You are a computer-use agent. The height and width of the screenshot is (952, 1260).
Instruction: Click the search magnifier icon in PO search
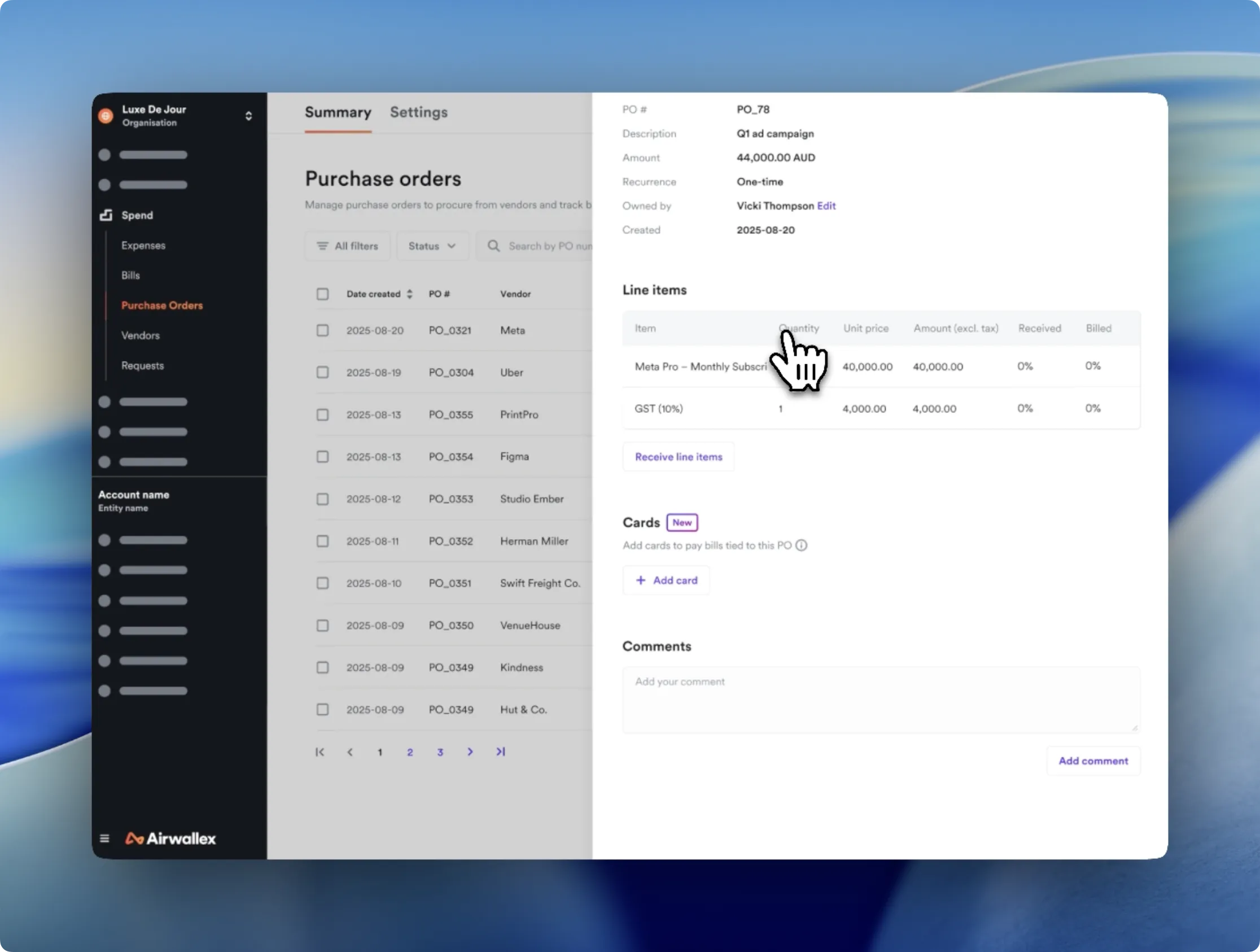[x=493, y=246]
